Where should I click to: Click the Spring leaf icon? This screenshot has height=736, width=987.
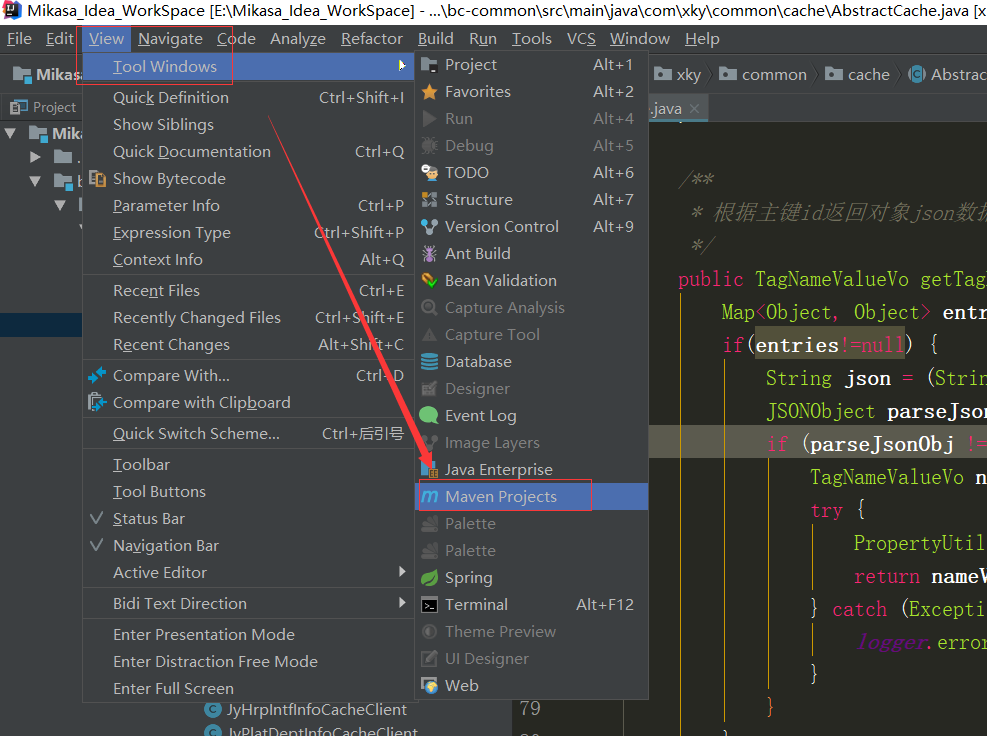point(429,578)
